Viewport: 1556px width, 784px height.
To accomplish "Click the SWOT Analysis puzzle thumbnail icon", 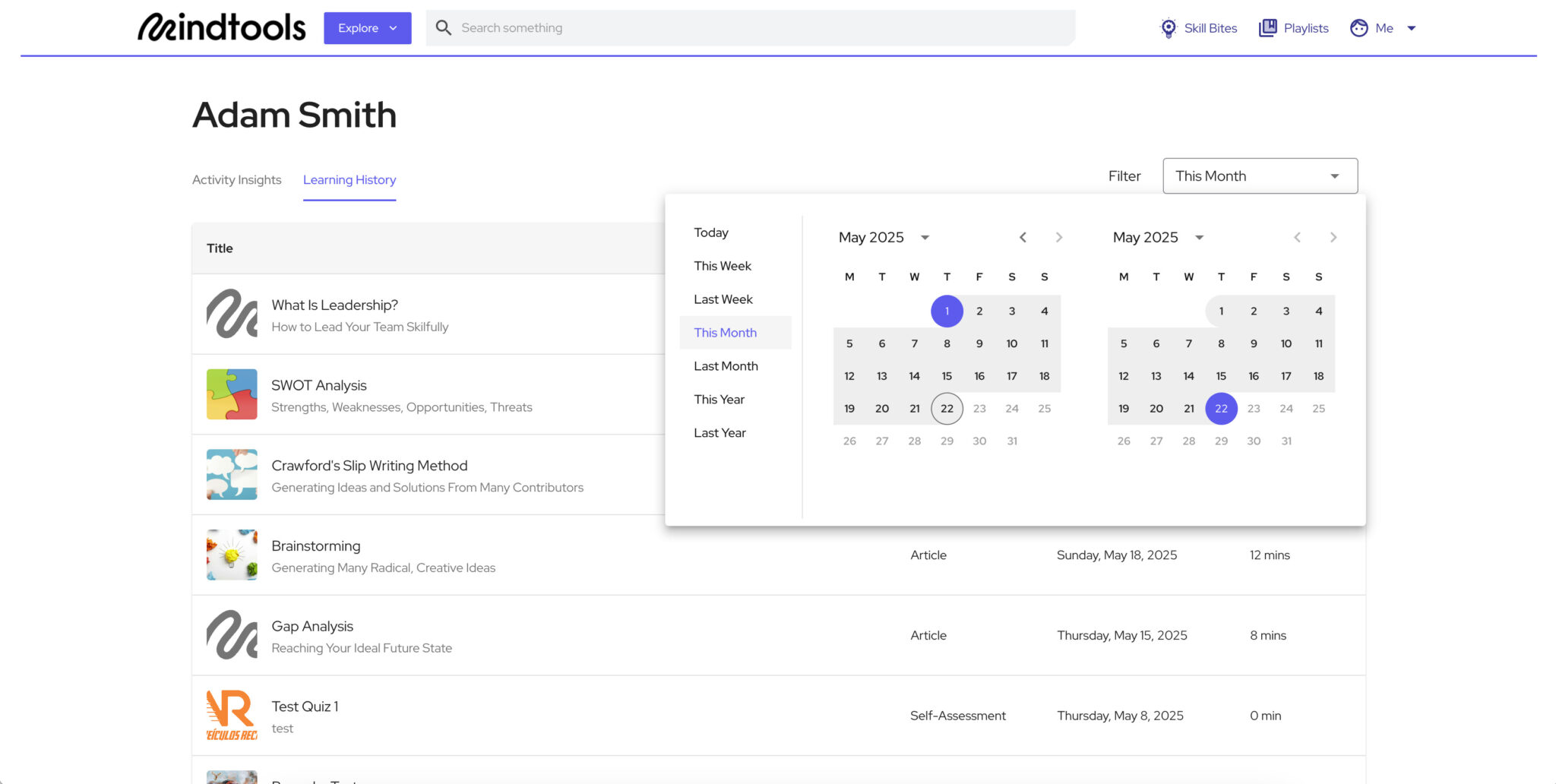I will [232, 394].
